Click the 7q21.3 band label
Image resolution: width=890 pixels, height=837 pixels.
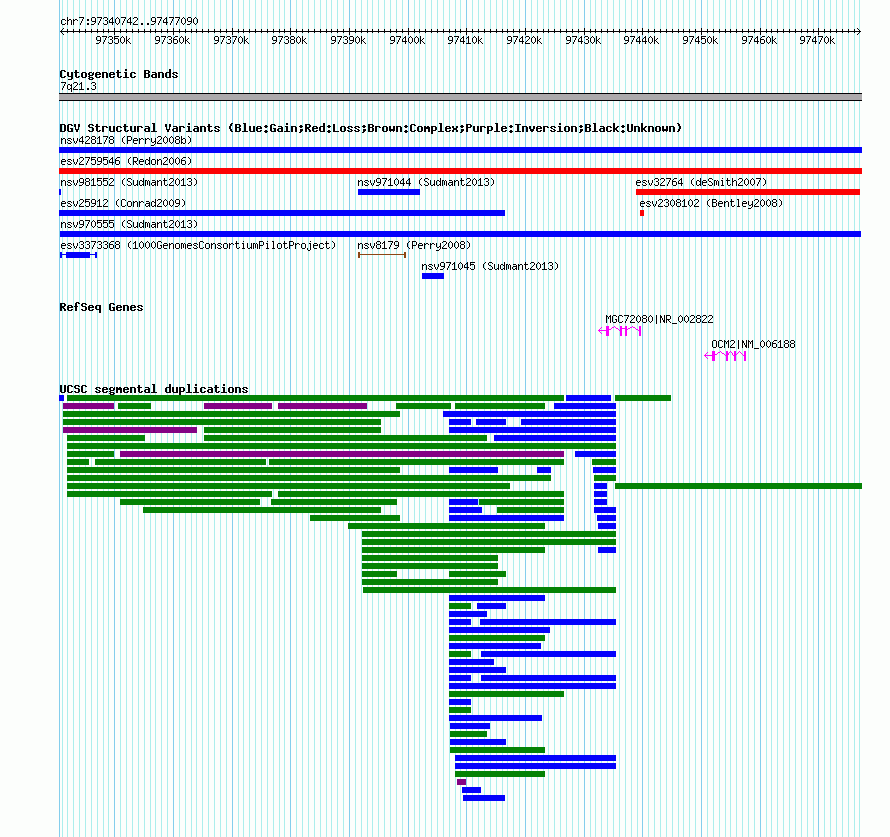78,86
